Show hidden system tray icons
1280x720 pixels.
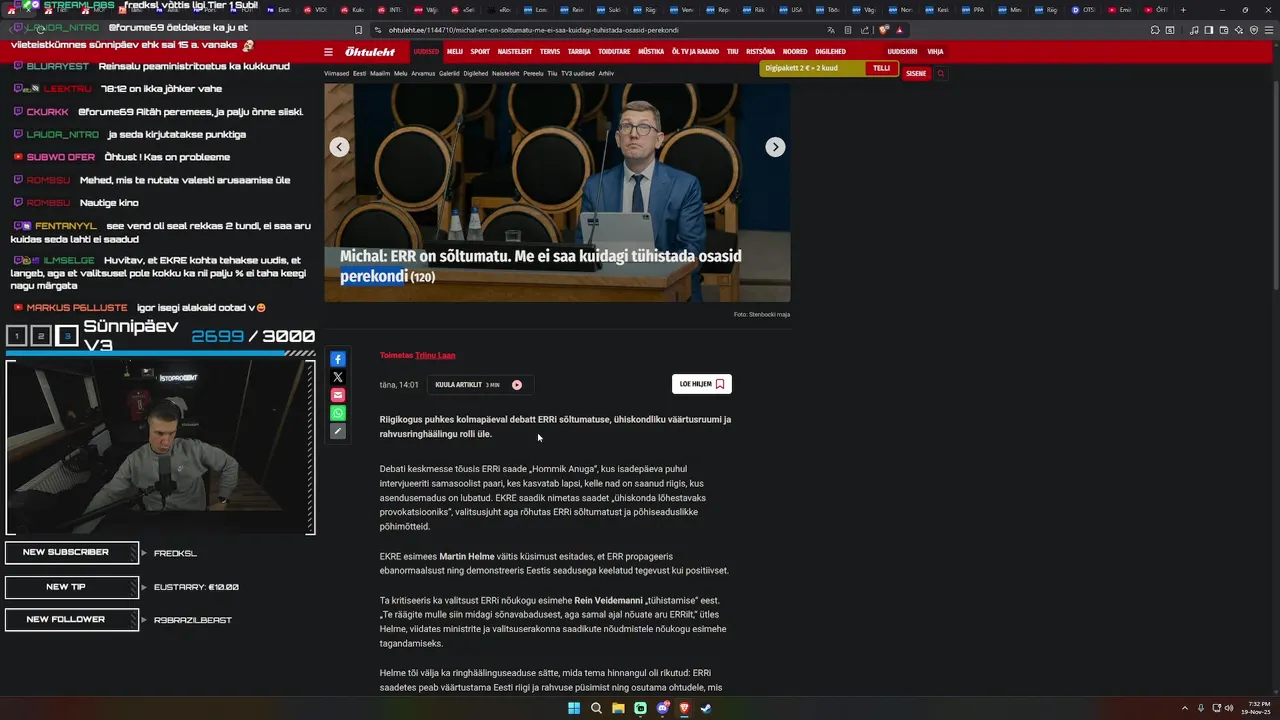(x=1185, y=708)
